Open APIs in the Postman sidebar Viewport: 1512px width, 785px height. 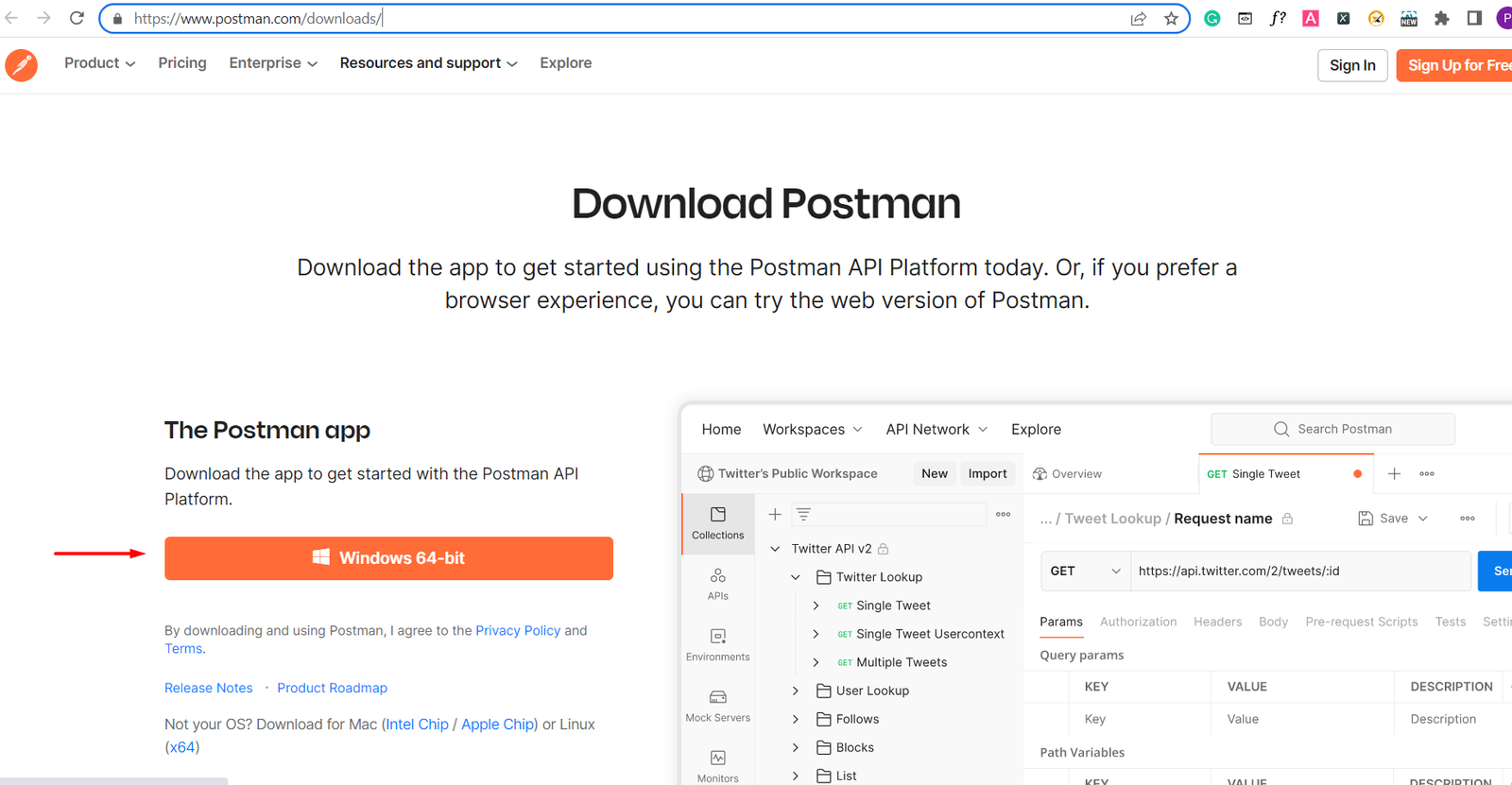pos(717,584)
